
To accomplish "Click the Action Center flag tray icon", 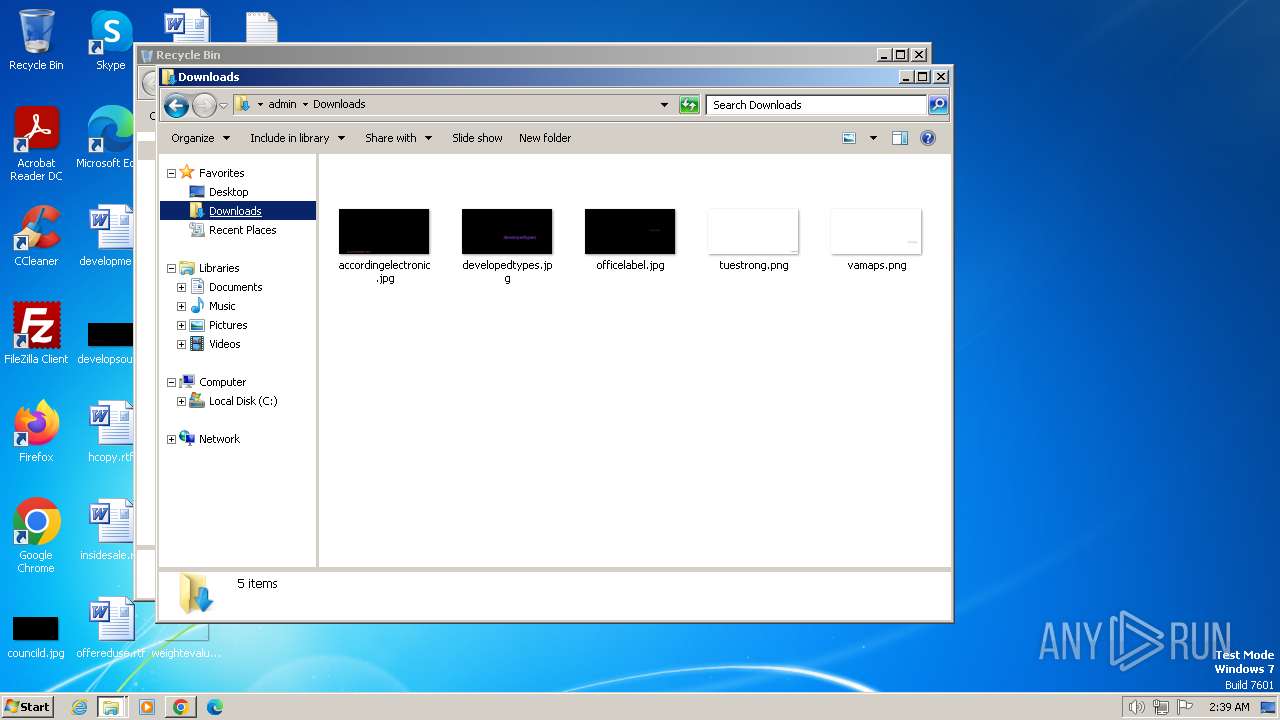I will click(1185, 707).
